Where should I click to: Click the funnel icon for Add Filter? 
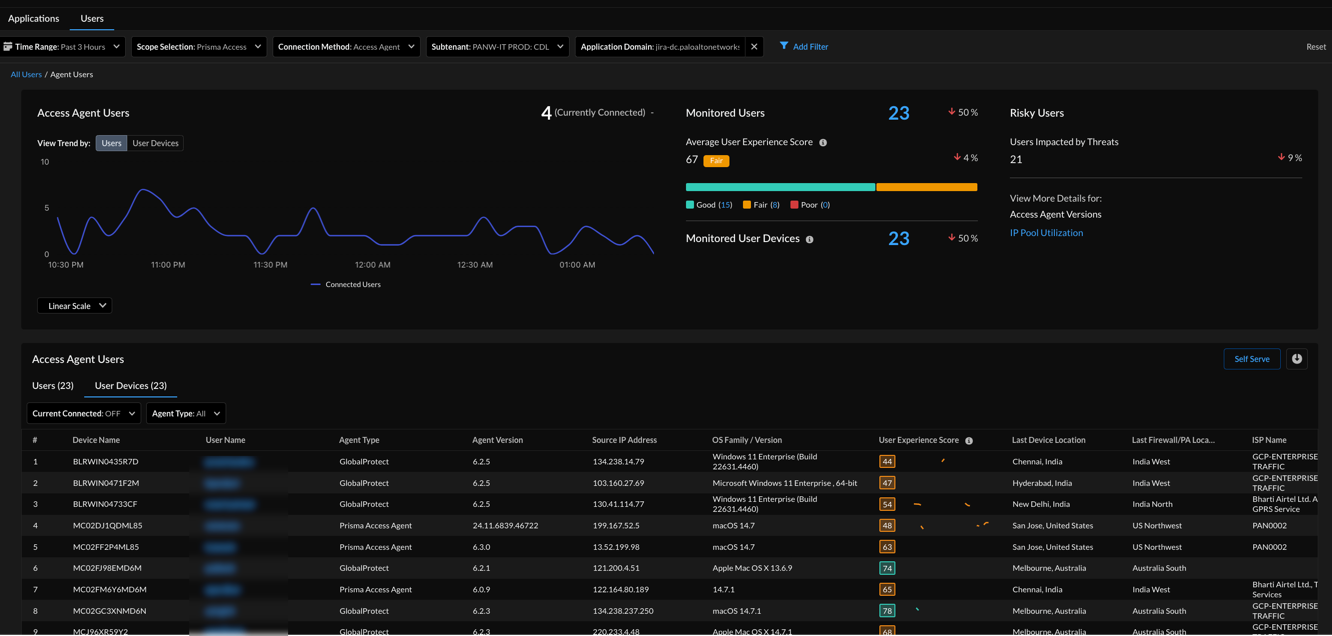click(x=784, y=46)
